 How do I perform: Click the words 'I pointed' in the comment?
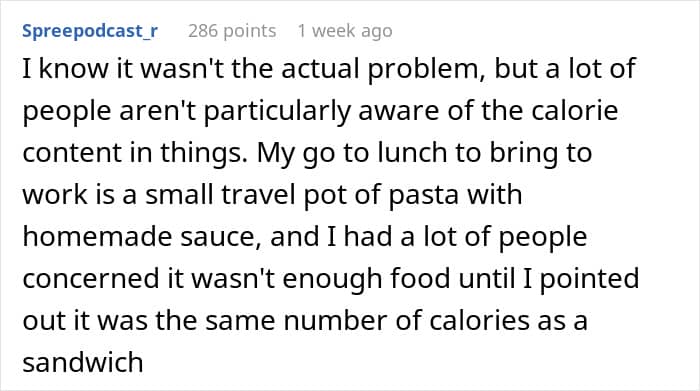point(581,279)
